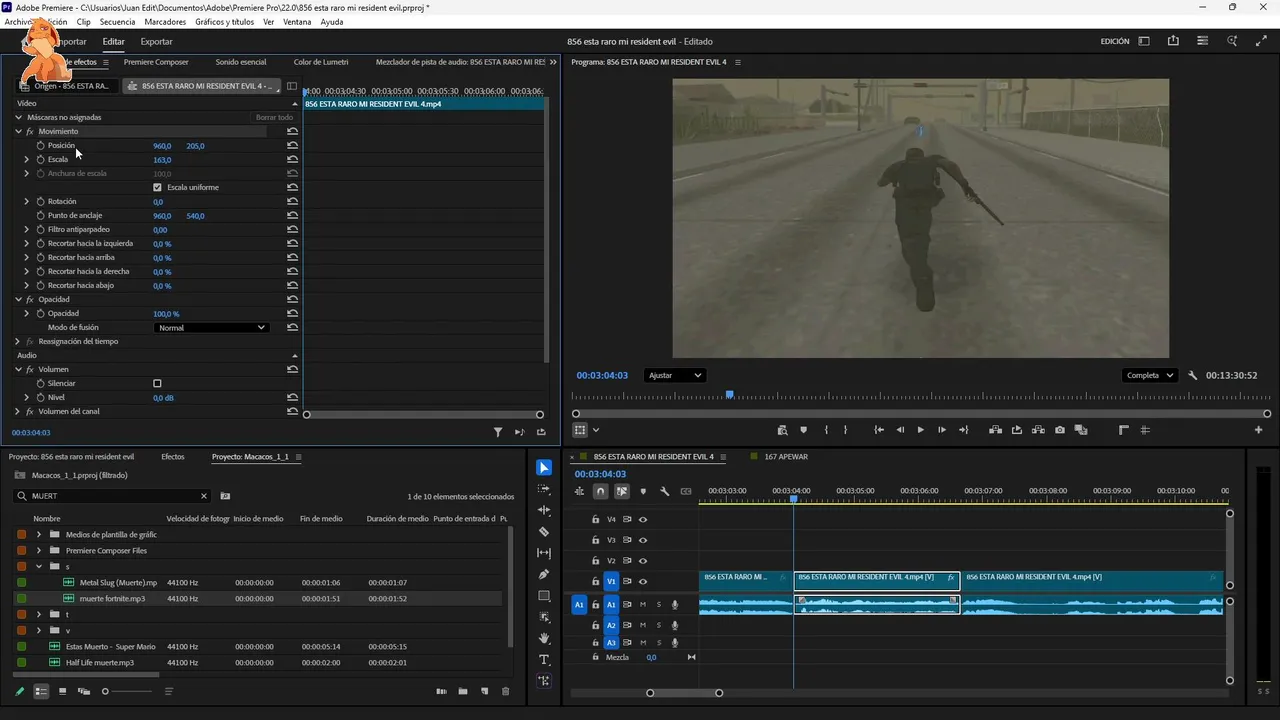This screenshot has height=720, width=1280.
Task: Open the Secuencia menu
Action: pos(117,22)
